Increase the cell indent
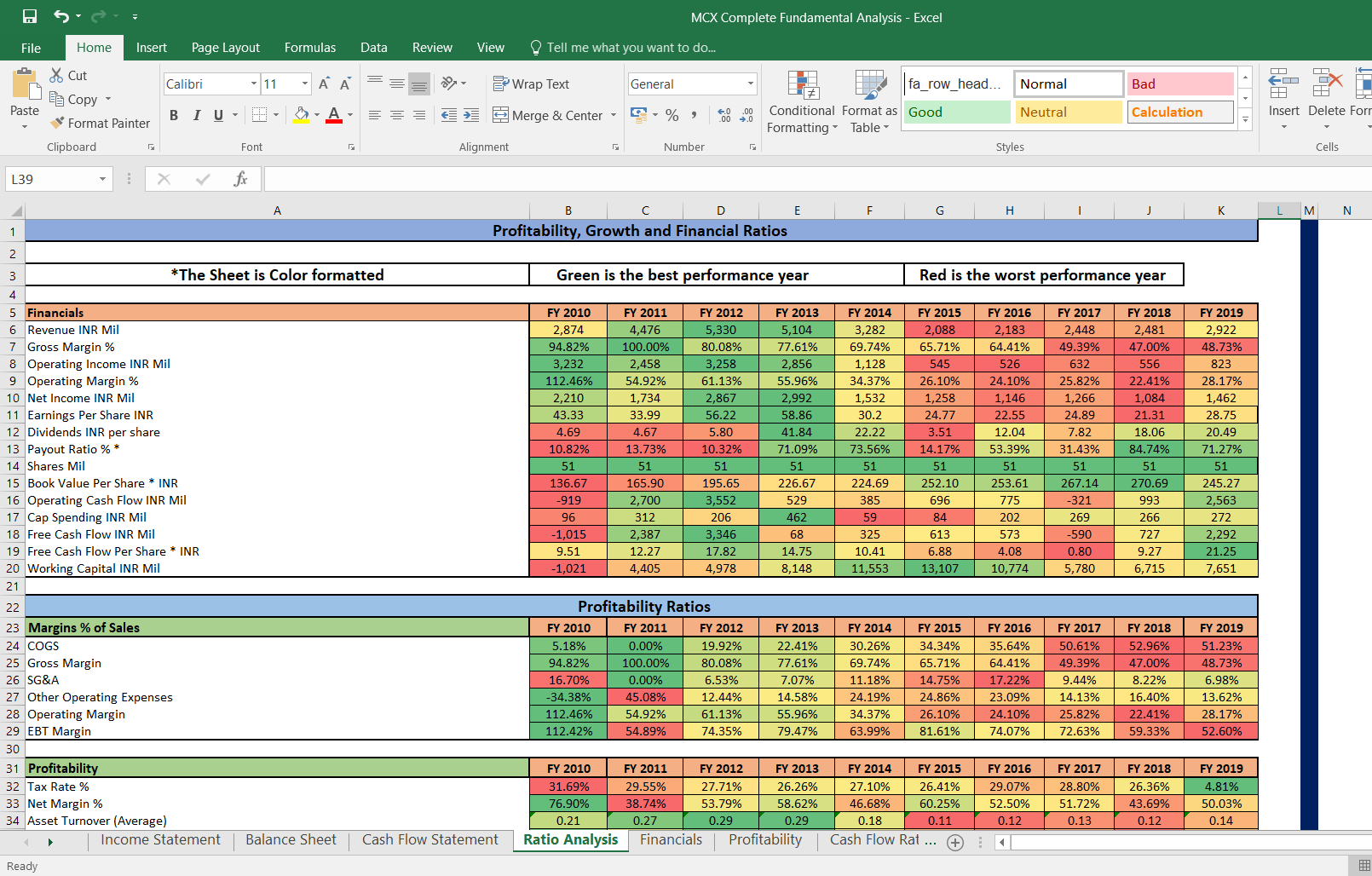Viewport: 1372px width, 876px height. point(471,115)
